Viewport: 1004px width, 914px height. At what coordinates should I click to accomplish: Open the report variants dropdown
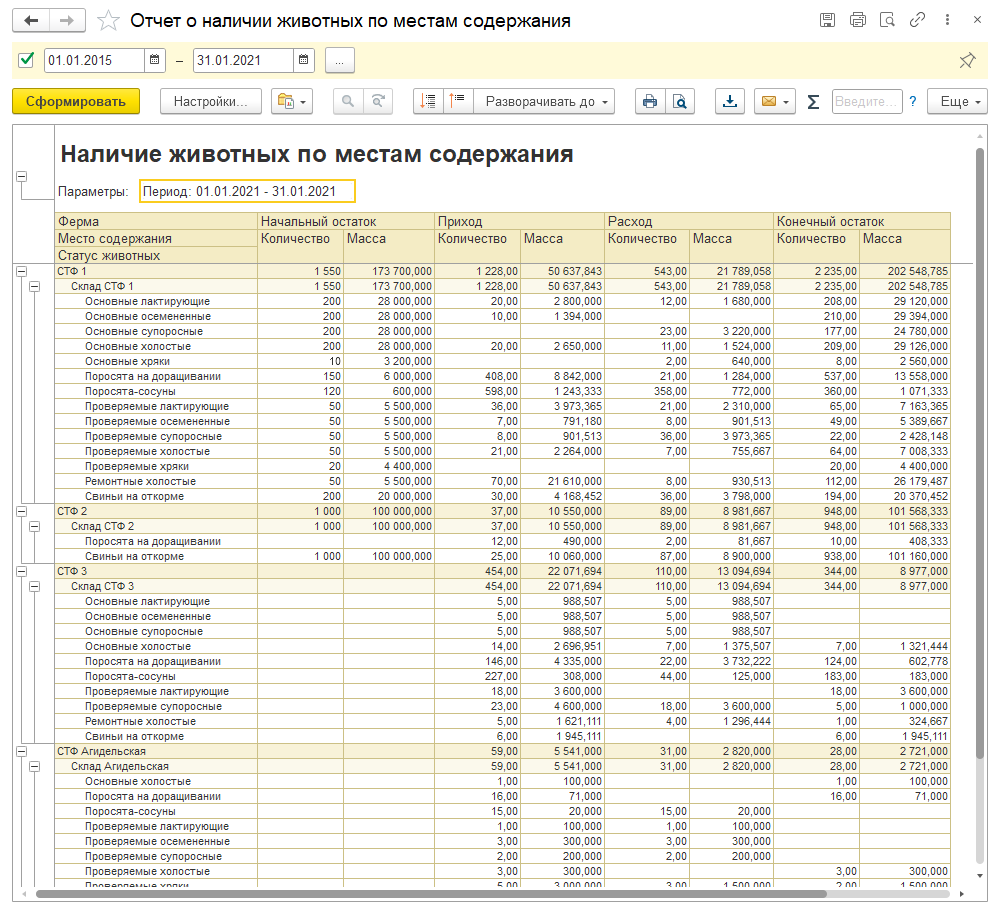coord(292,101)
